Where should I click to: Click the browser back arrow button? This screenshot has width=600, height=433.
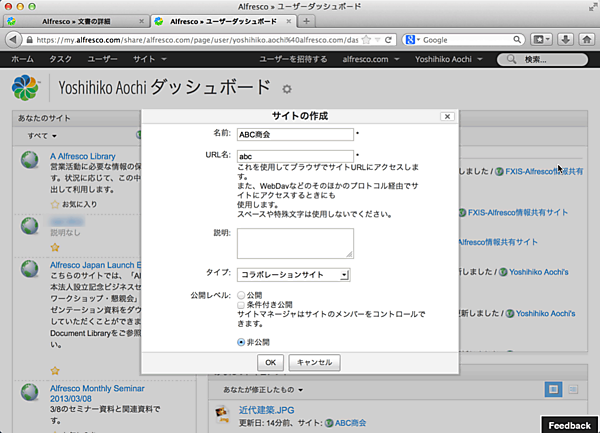coord(13,40)
